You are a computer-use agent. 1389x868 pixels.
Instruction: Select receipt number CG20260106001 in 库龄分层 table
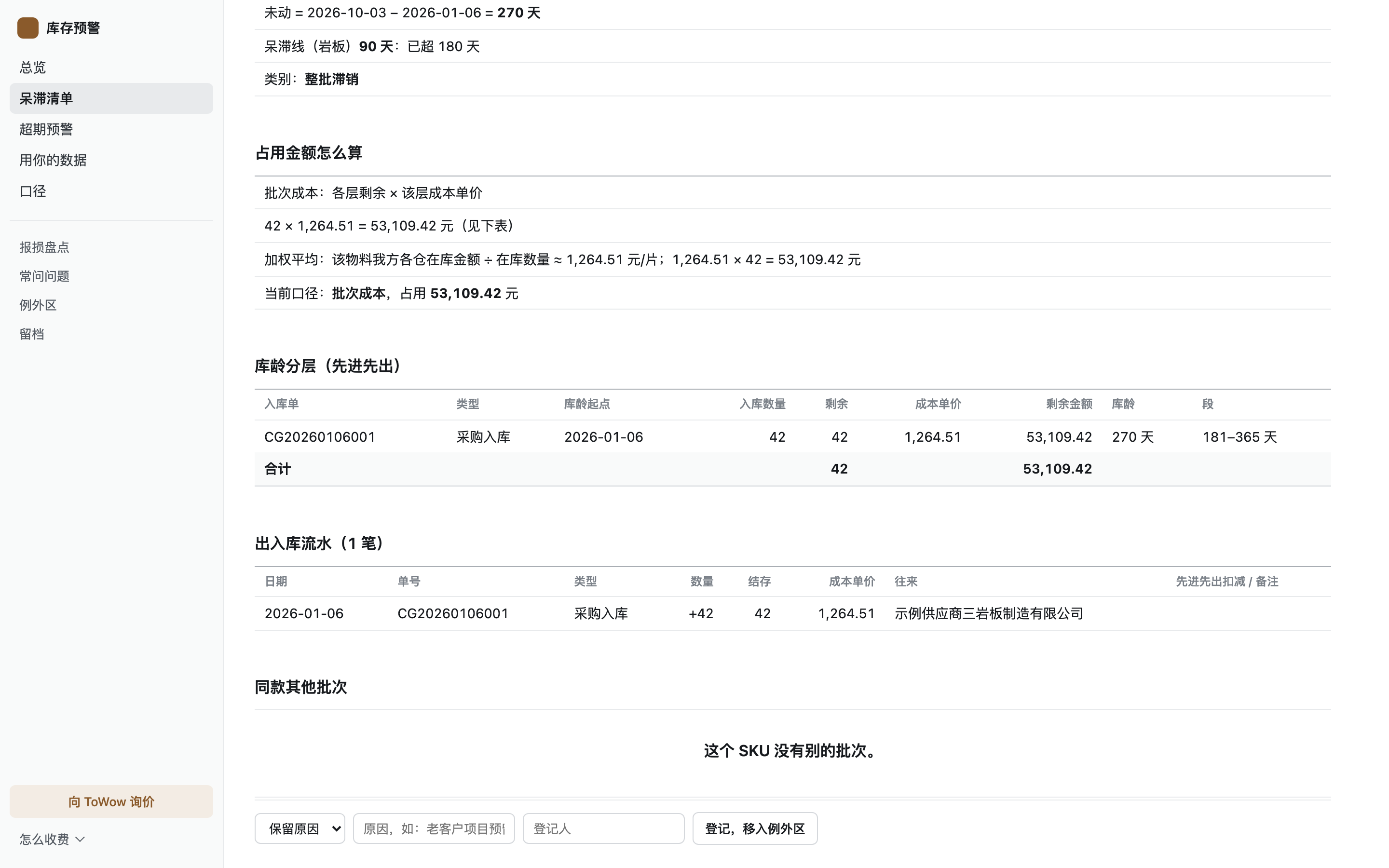click(320, 437)
